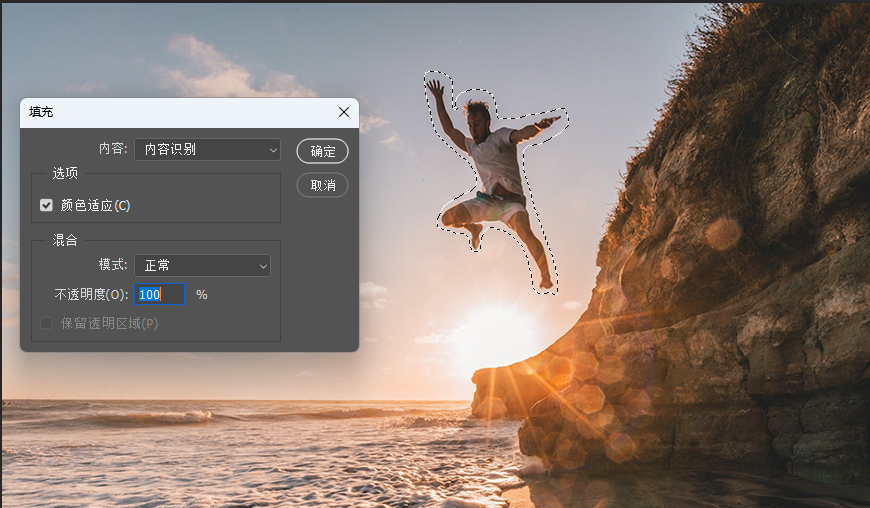Click the 混合 group heading
The height and width of the screenshot is (508, 870).
click(65, 240)
